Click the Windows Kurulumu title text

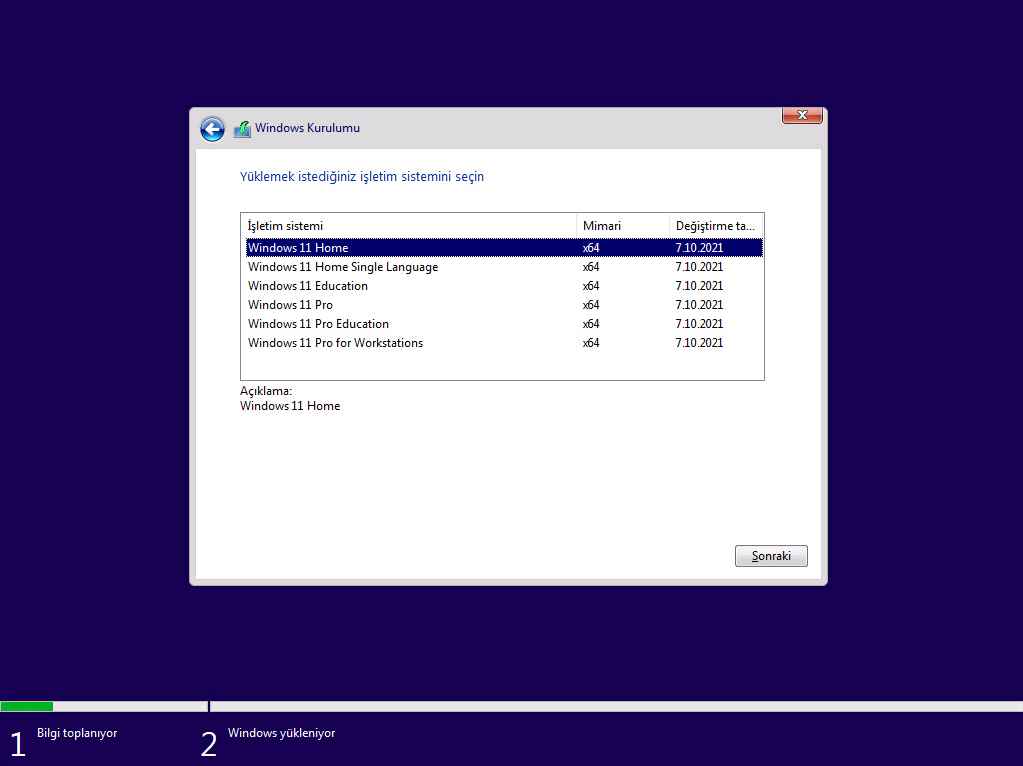tap(307, 128)
